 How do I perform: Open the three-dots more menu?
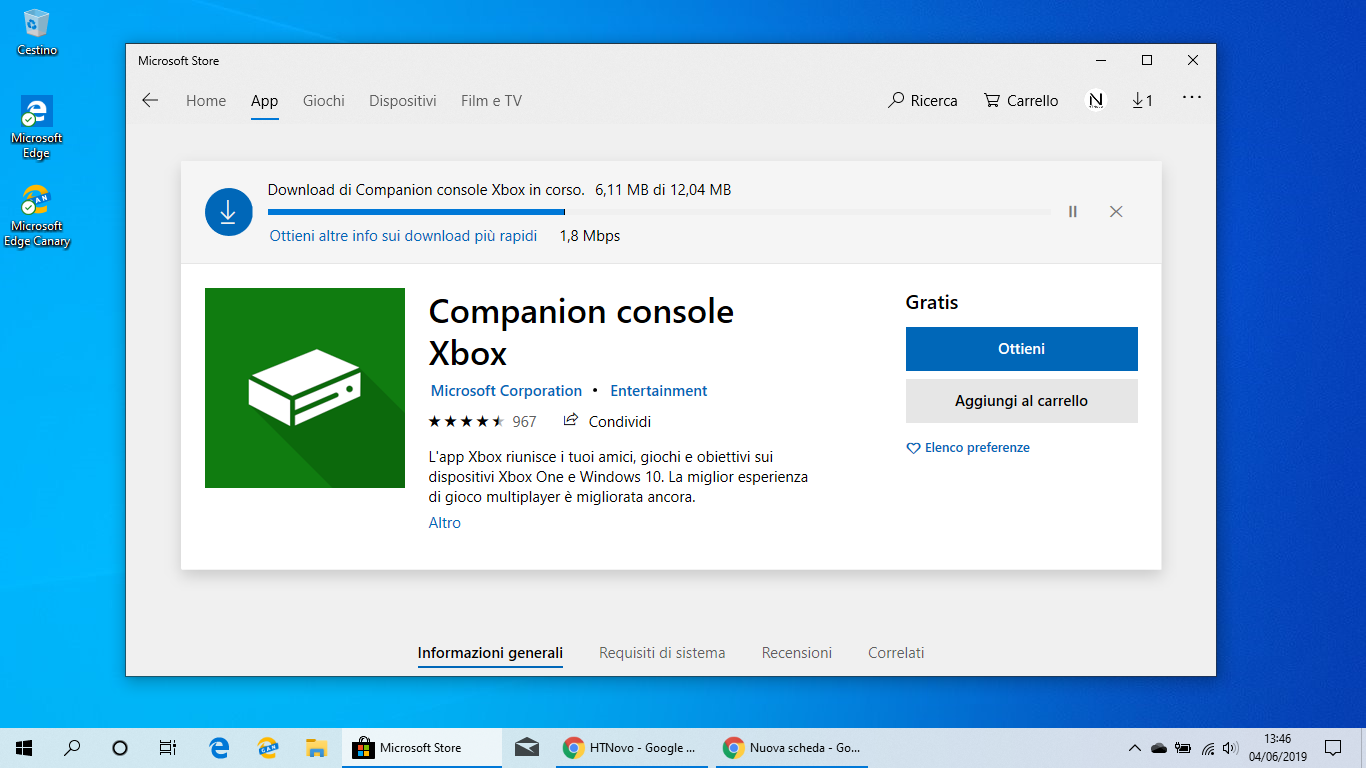point(1191,98)
